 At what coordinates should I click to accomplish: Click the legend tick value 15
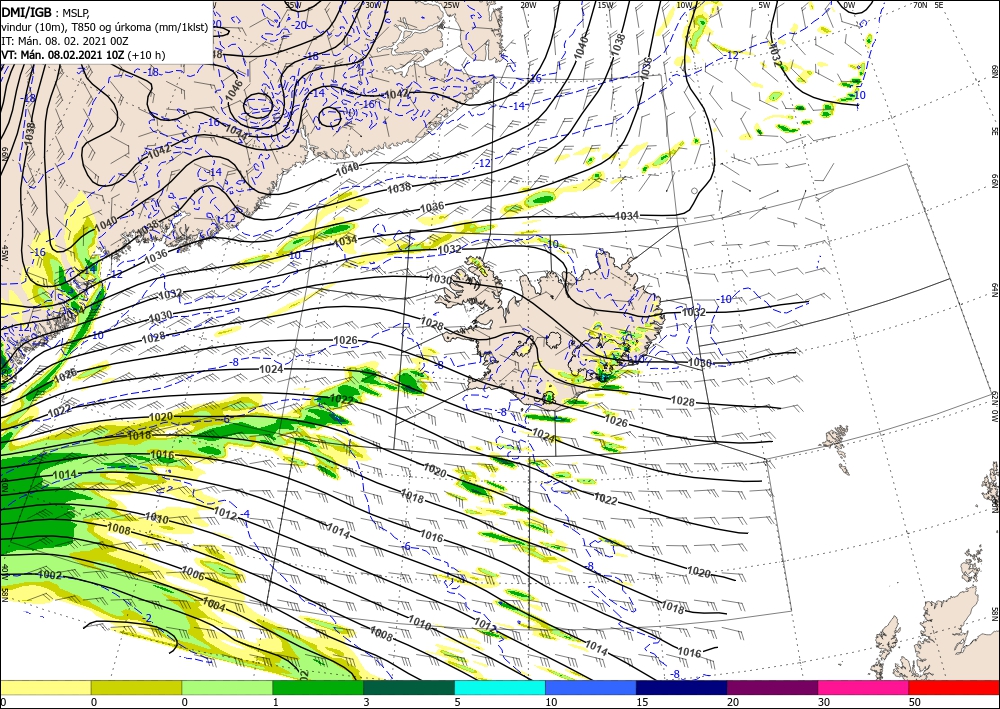(642, 702)
